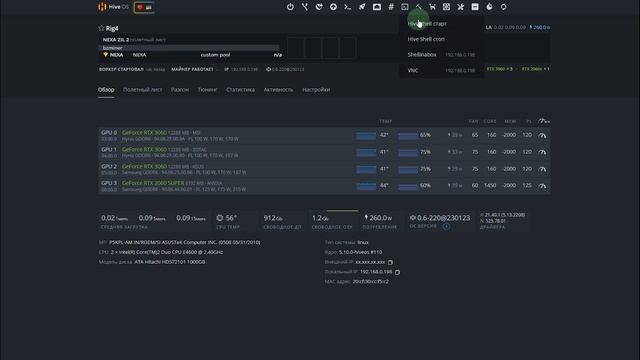Viewport: 640px width, 360px height.
Task: Click the picture-frame icon after the rocket
Action: point(377,7)
